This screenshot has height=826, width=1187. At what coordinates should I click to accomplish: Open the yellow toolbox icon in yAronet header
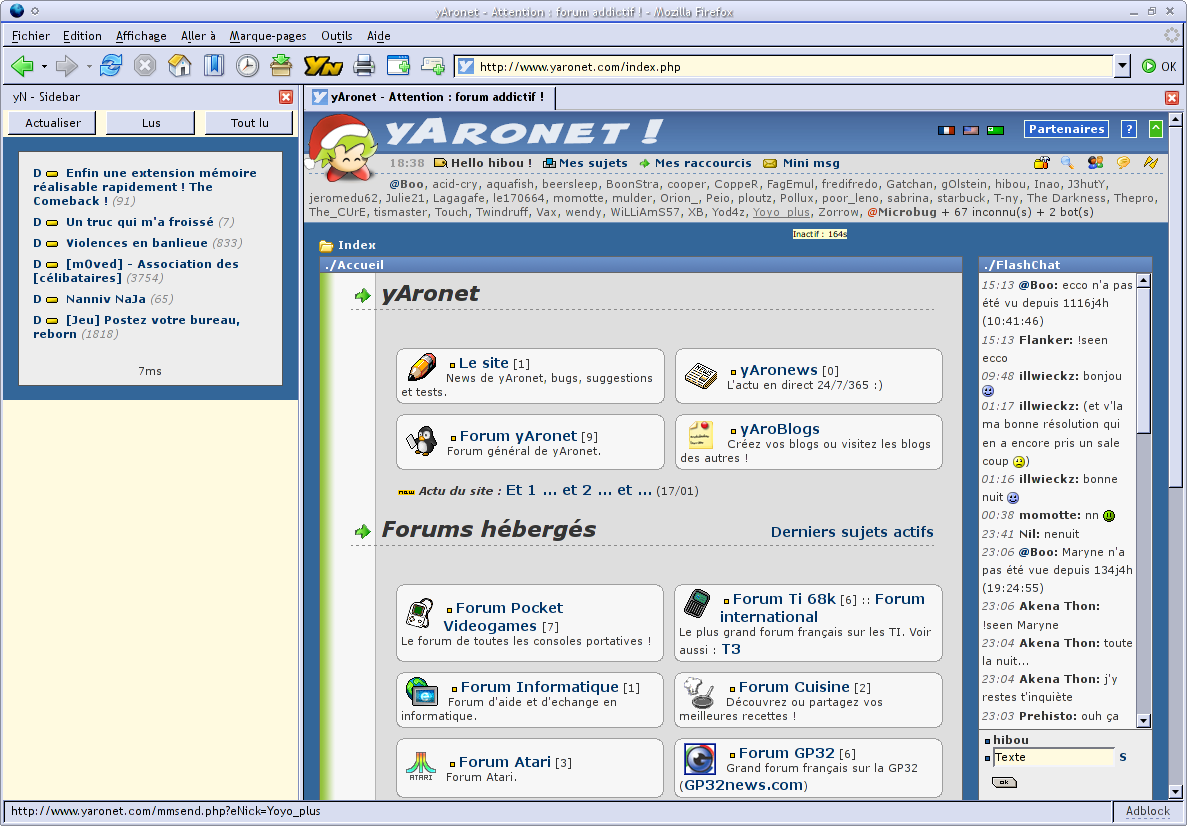pos(1042,163)
